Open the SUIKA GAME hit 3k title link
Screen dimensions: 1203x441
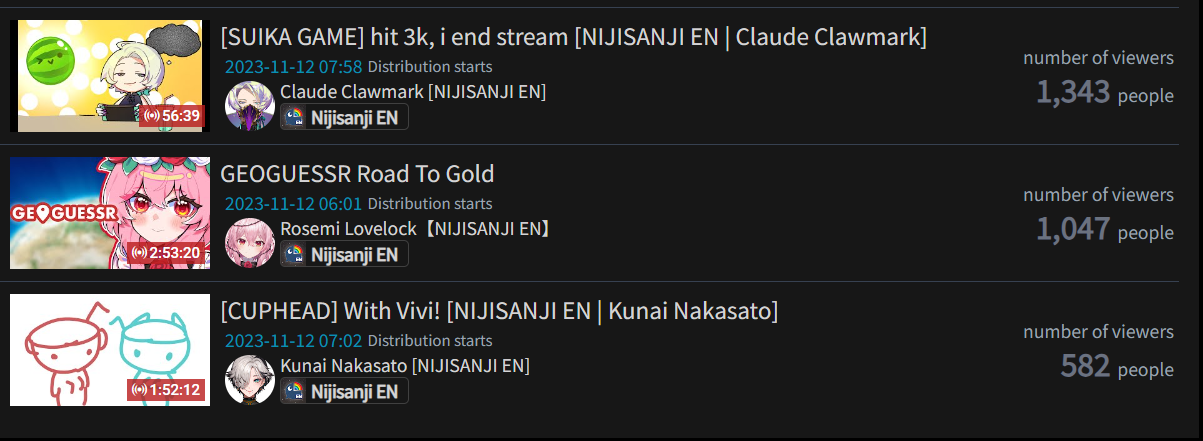(574, 38)
